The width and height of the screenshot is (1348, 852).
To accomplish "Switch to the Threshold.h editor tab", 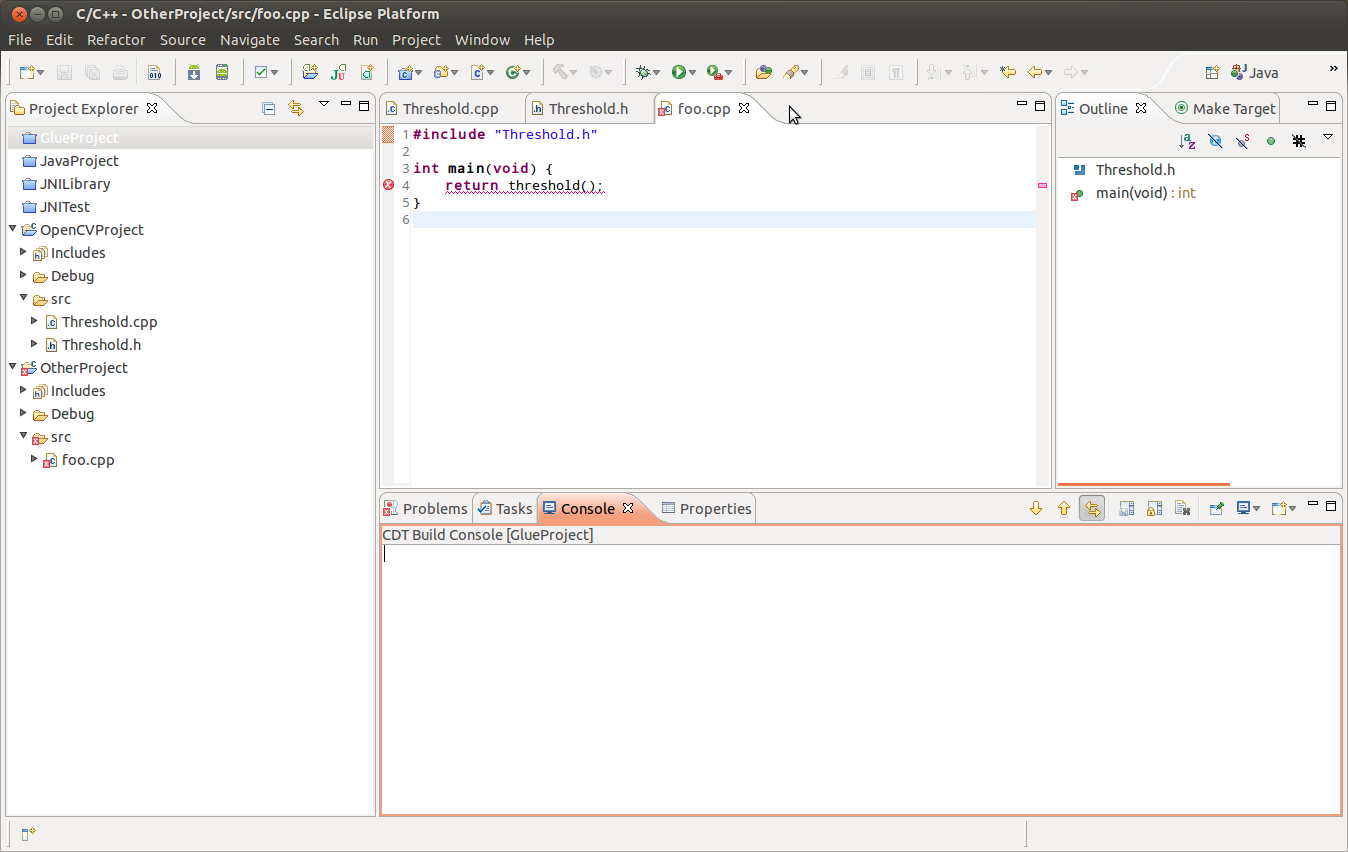I will pos(588,109).
